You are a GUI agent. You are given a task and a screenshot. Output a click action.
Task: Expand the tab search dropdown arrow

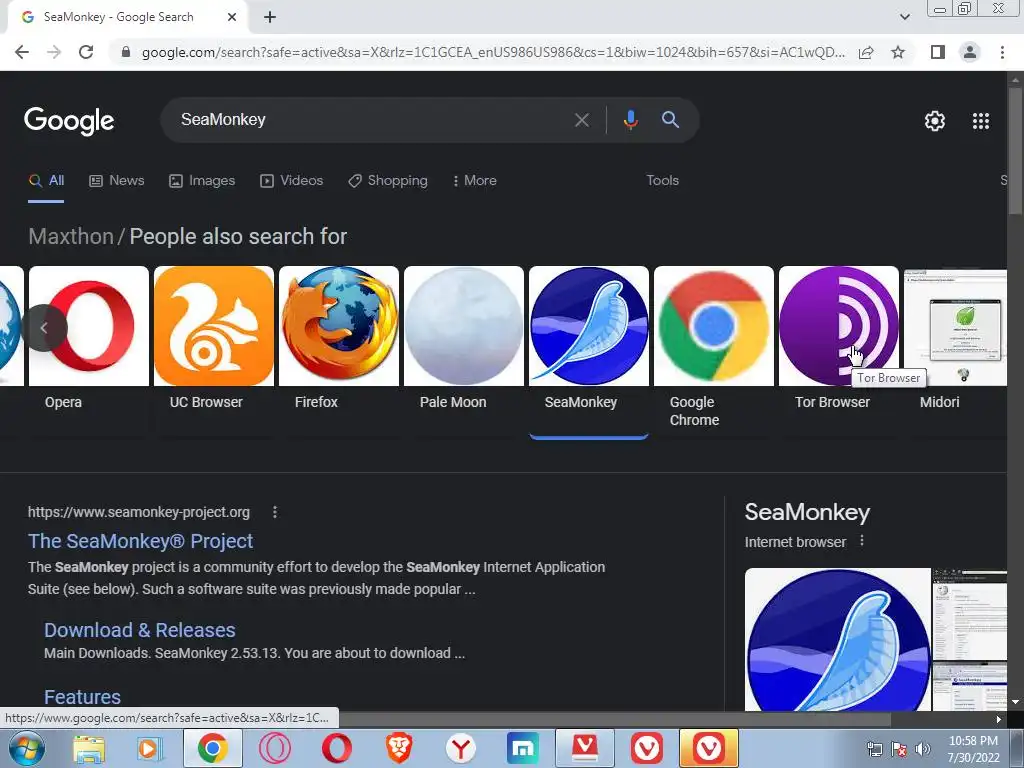point(904,17)
